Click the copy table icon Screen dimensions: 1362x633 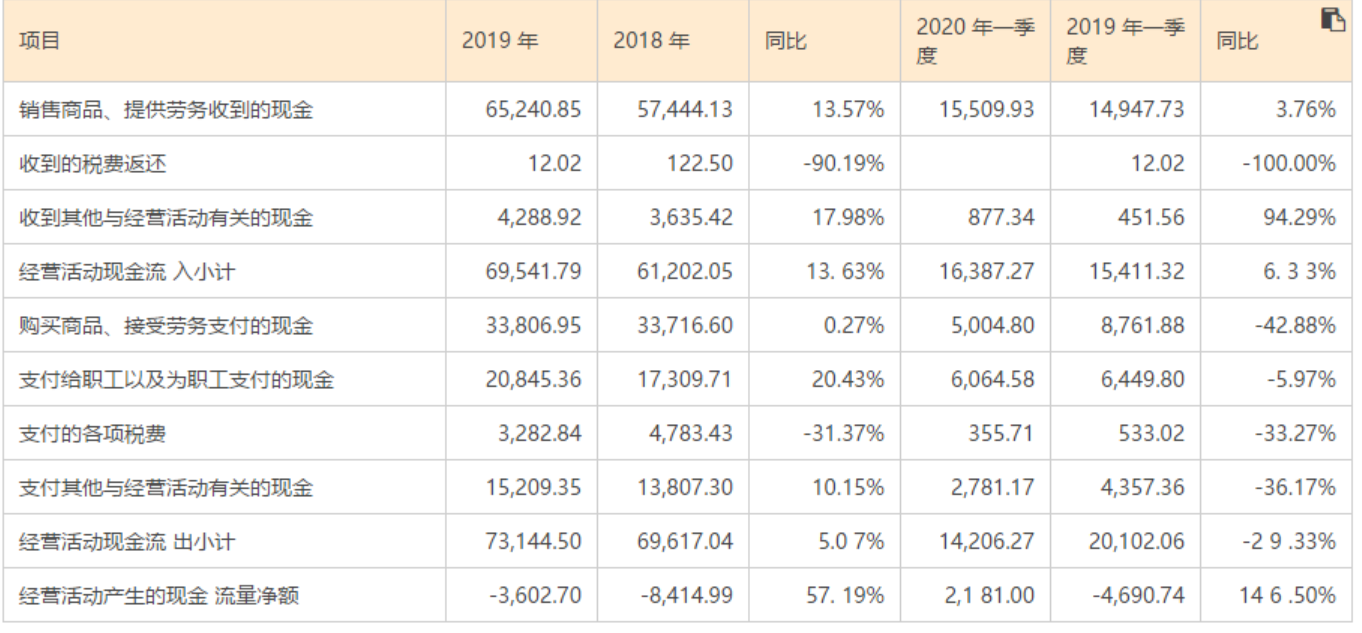pyautogui.click(x=1331, y=19)
